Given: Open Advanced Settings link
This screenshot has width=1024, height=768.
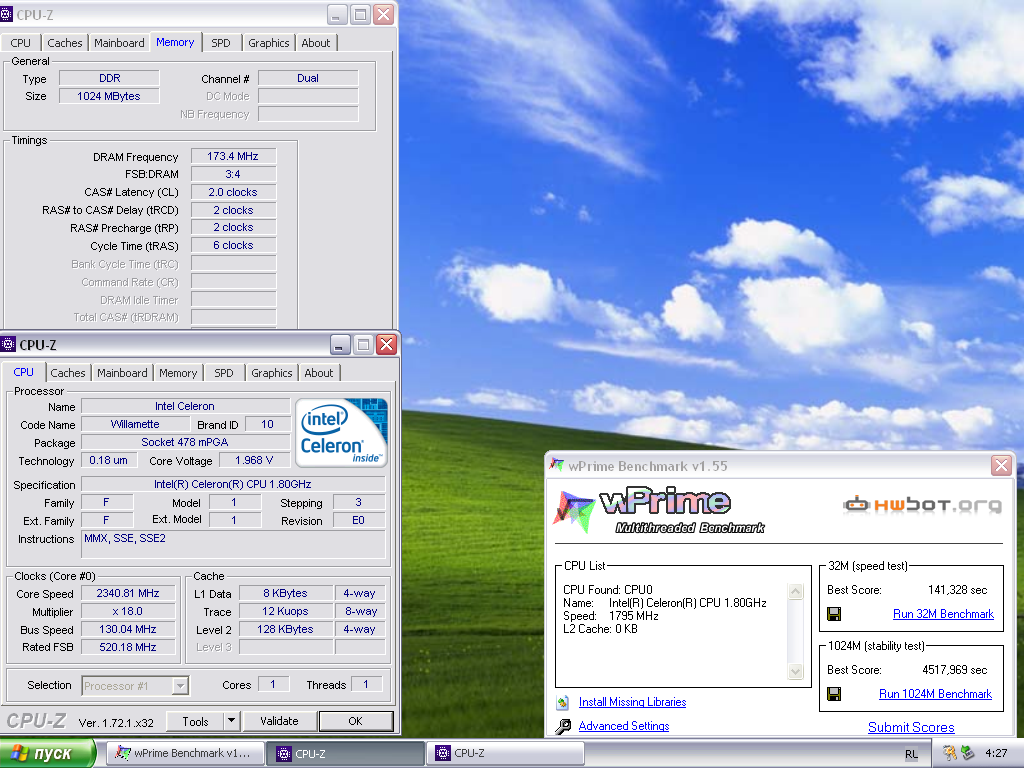Looking at the screenshot, I should (x=624, y=726).
